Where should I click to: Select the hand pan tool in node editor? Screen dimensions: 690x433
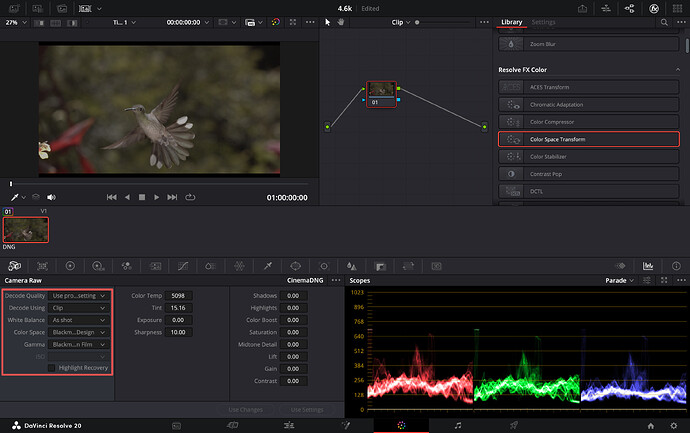(341, 22)
